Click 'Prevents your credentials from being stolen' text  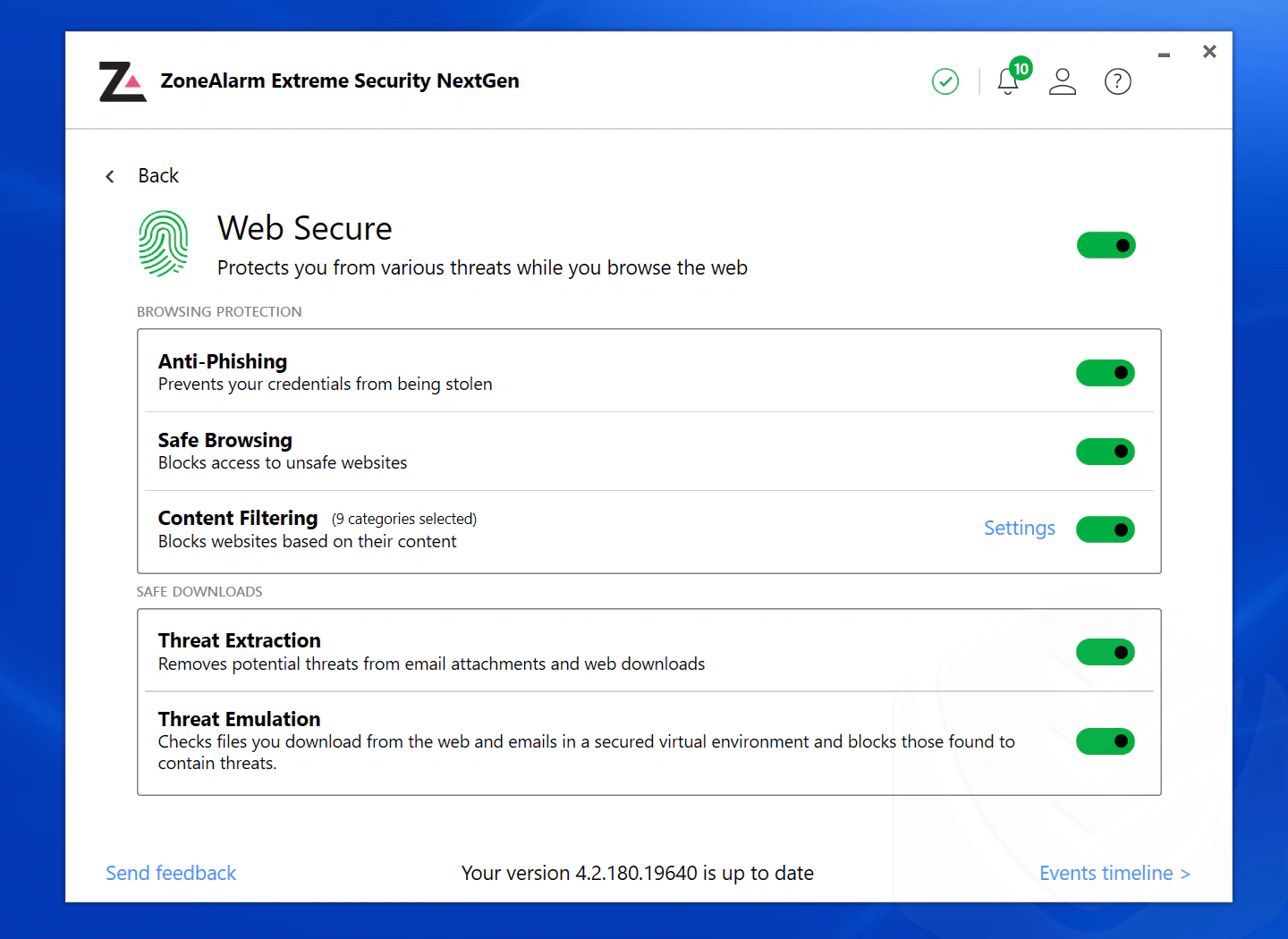[x=326, y=384]
